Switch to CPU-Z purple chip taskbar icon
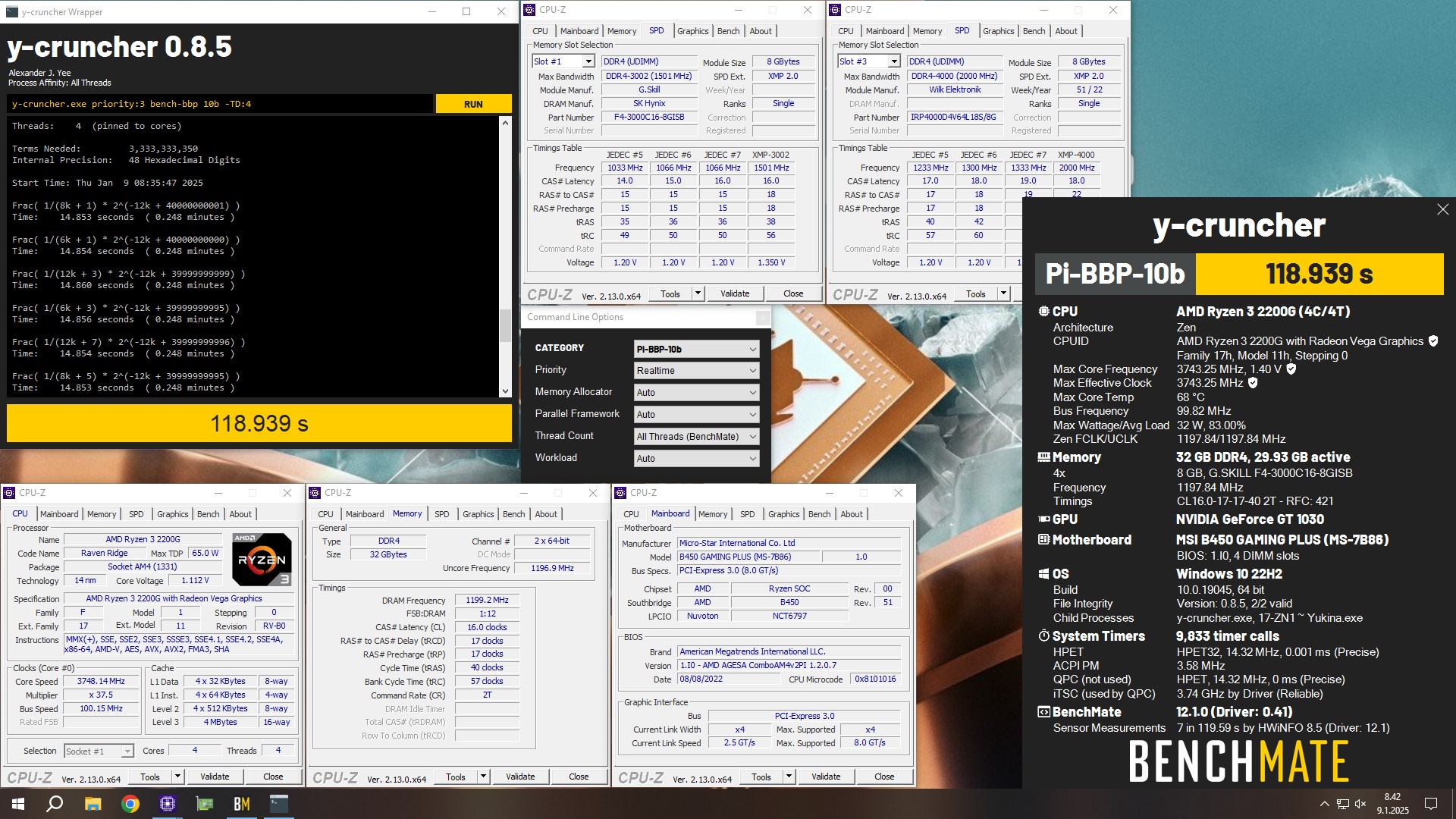1456x819 pixels. [168, 804]
